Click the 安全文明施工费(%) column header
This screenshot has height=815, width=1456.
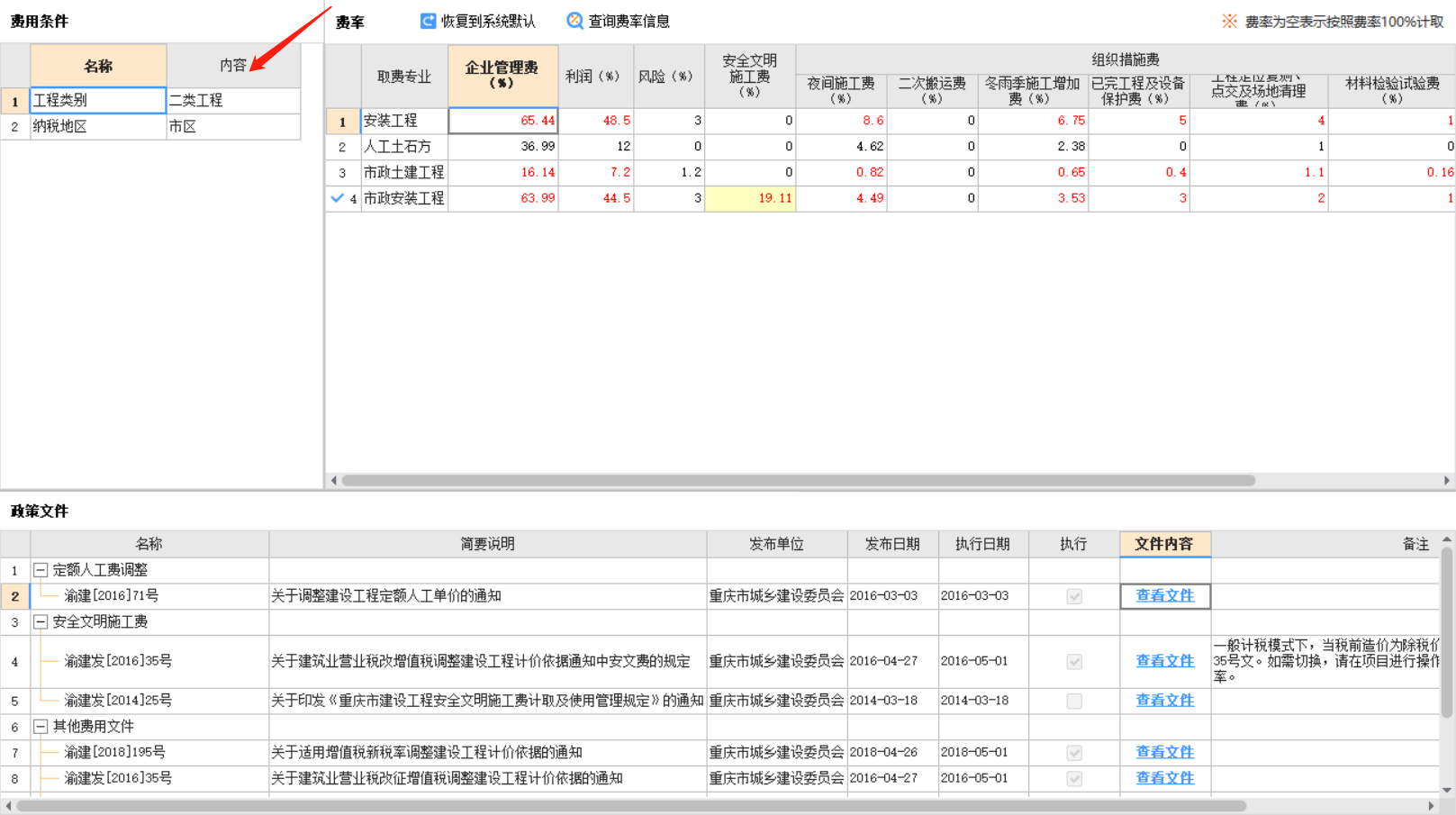tap(750, 76)
